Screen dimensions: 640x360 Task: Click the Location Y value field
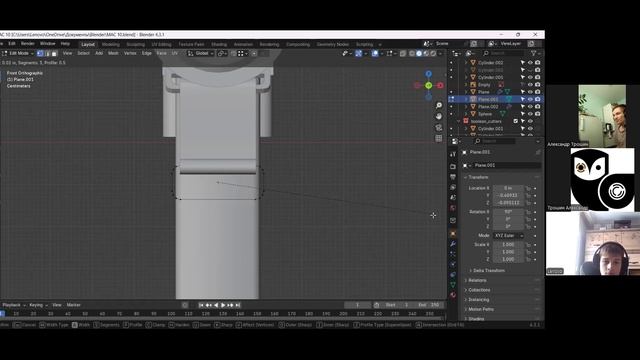[508, 196]
